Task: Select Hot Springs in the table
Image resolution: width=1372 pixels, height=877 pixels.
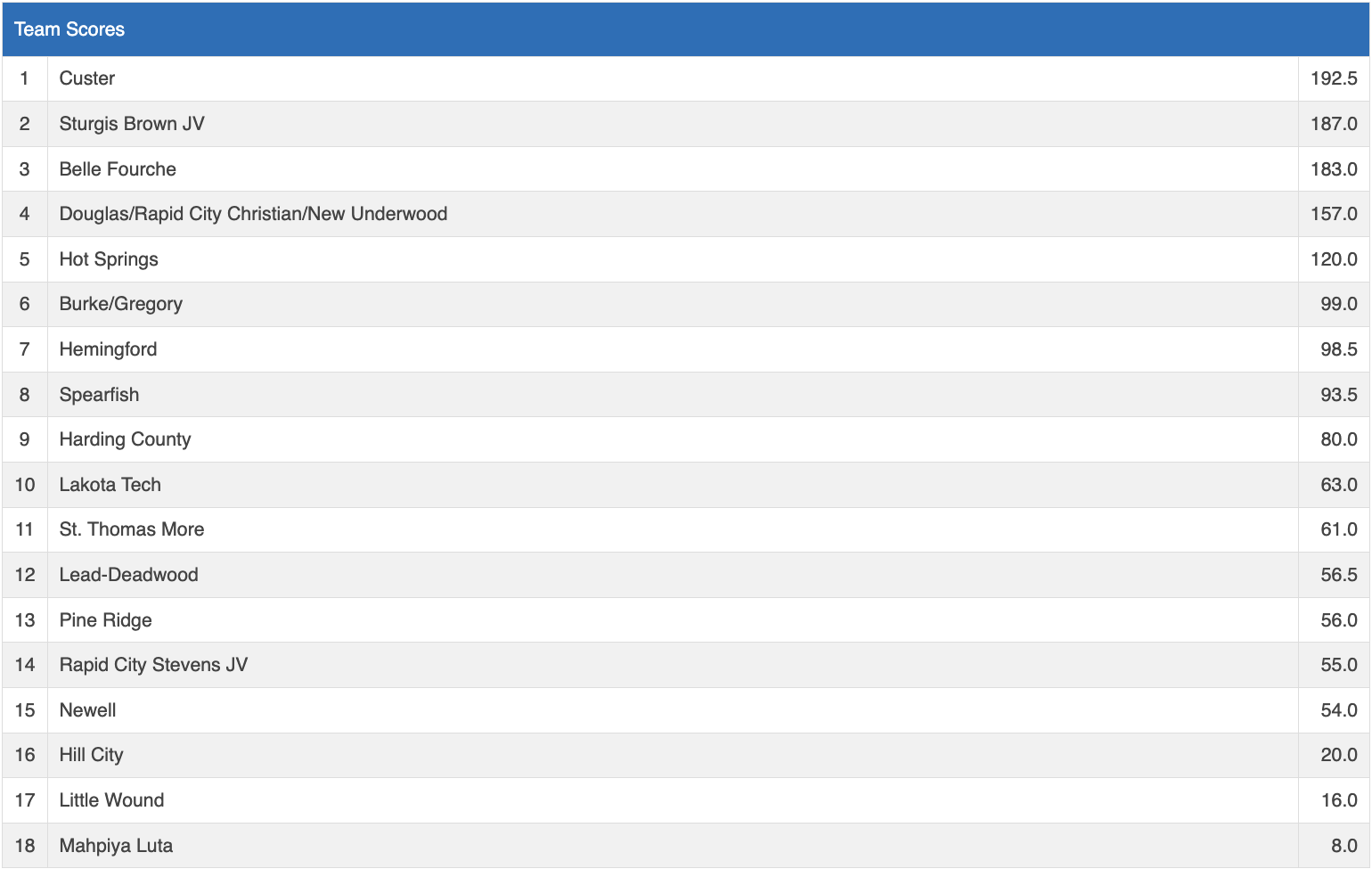Action: pyautogui.click(x=109, y=259)
